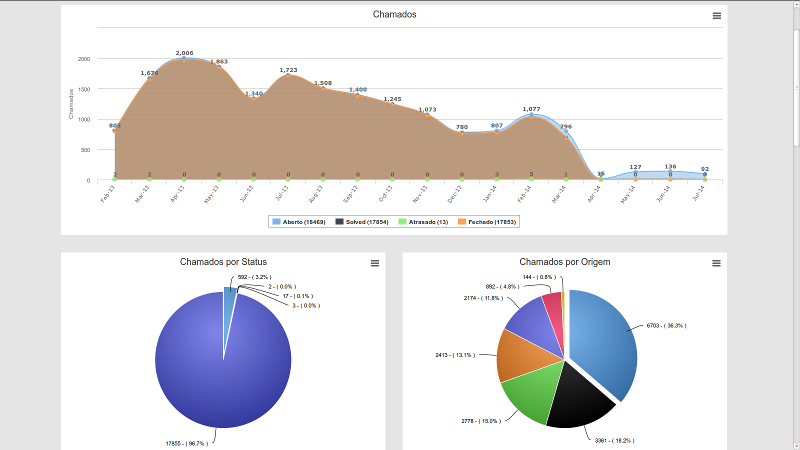Select the small blue 3.2% status slice

(x=230, y=297)
